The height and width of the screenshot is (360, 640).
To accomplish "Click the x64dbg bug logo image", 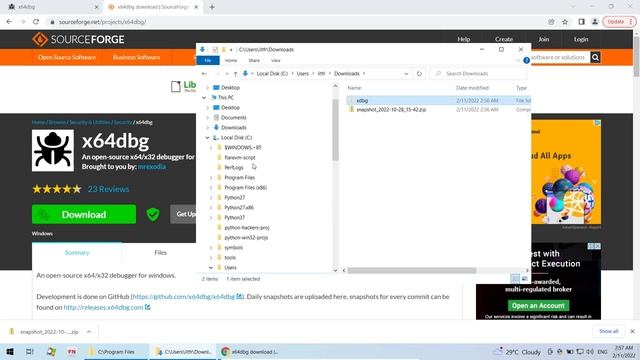I will coord(53,150).
